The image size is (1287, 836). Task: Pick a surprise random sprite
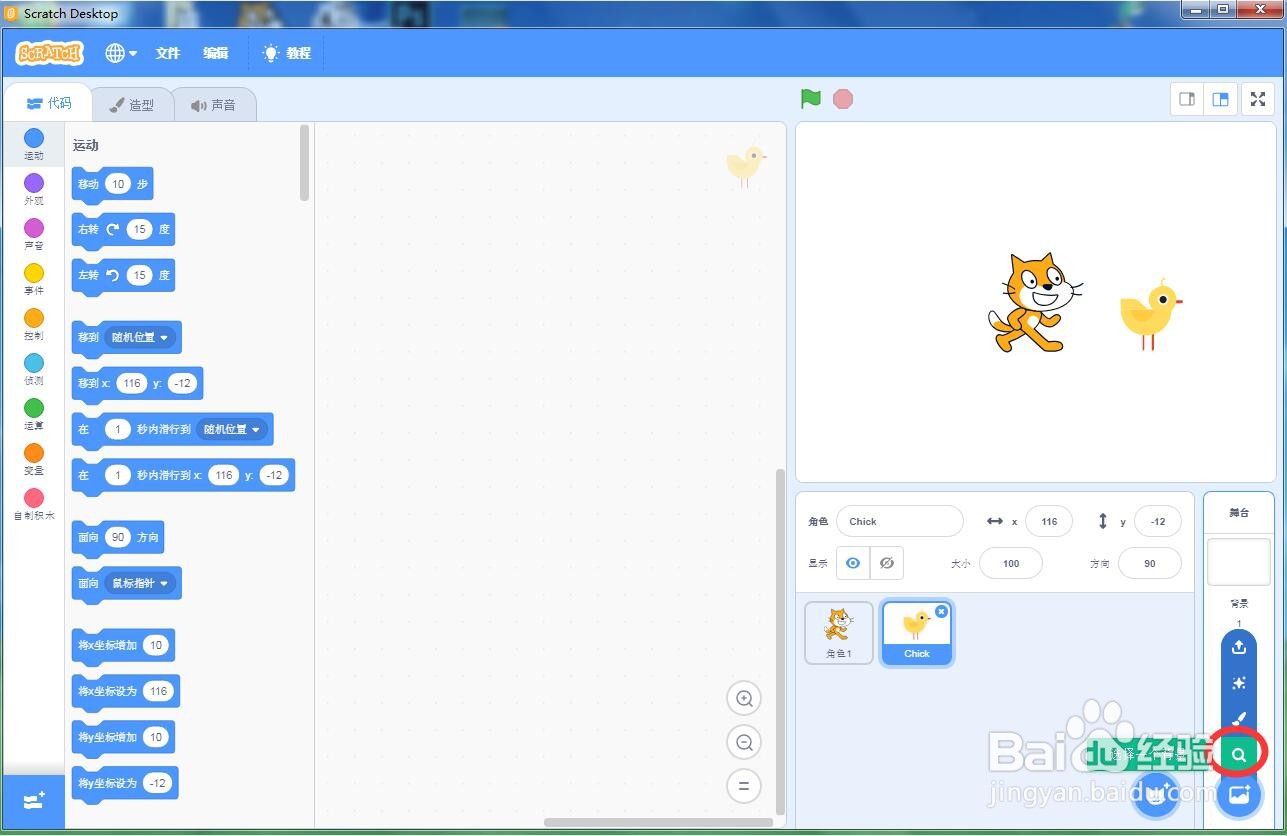pyautogui.click(x=1239, y=683)
